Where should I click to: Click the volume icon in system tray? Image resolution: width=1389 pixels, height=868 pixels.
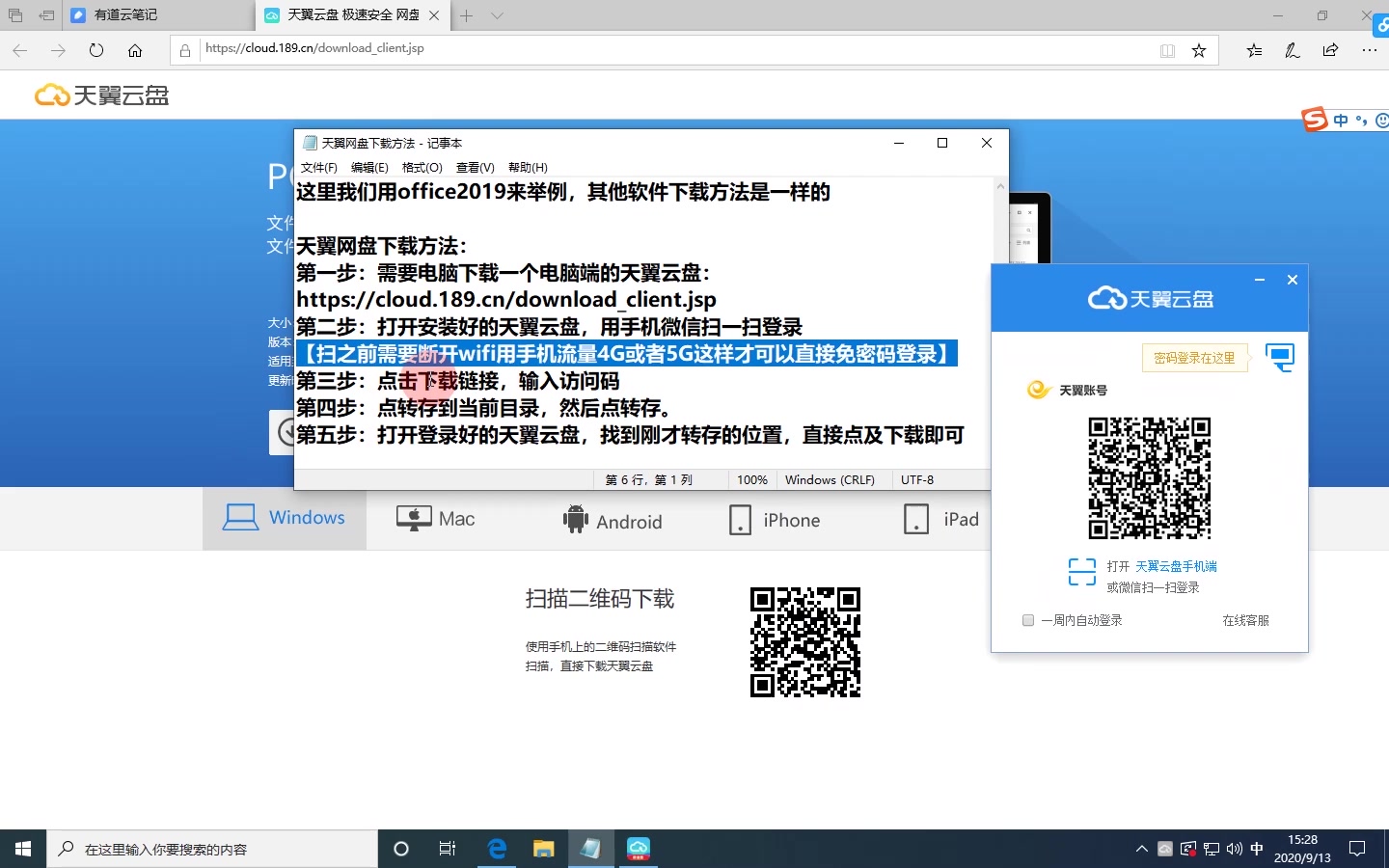coord(1235,849)
